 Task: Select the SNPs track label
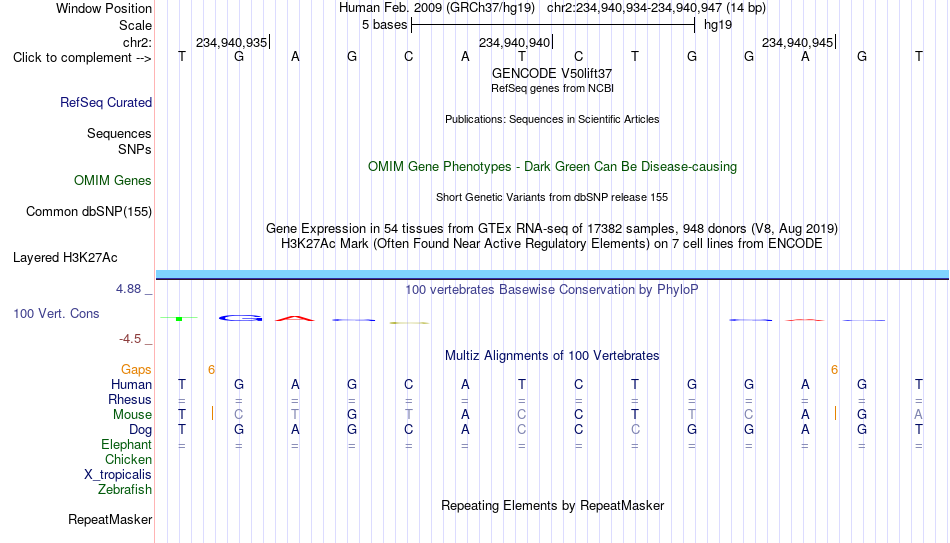click(135, 149)
